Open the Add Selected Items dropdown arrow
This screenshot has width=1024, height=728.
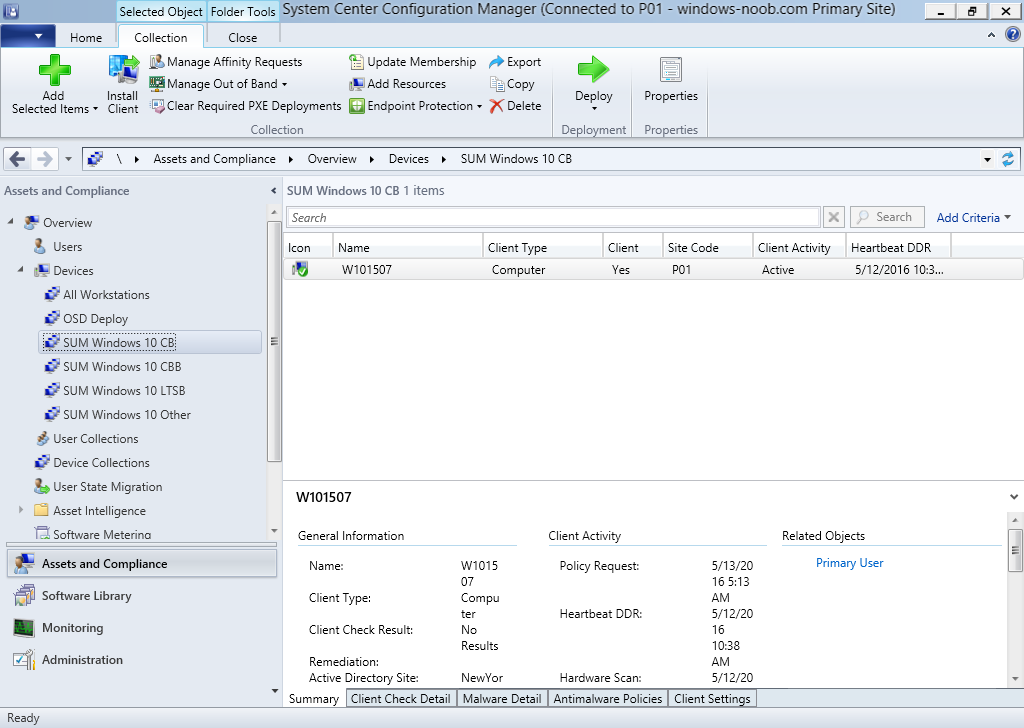click(x=95, y=110)
